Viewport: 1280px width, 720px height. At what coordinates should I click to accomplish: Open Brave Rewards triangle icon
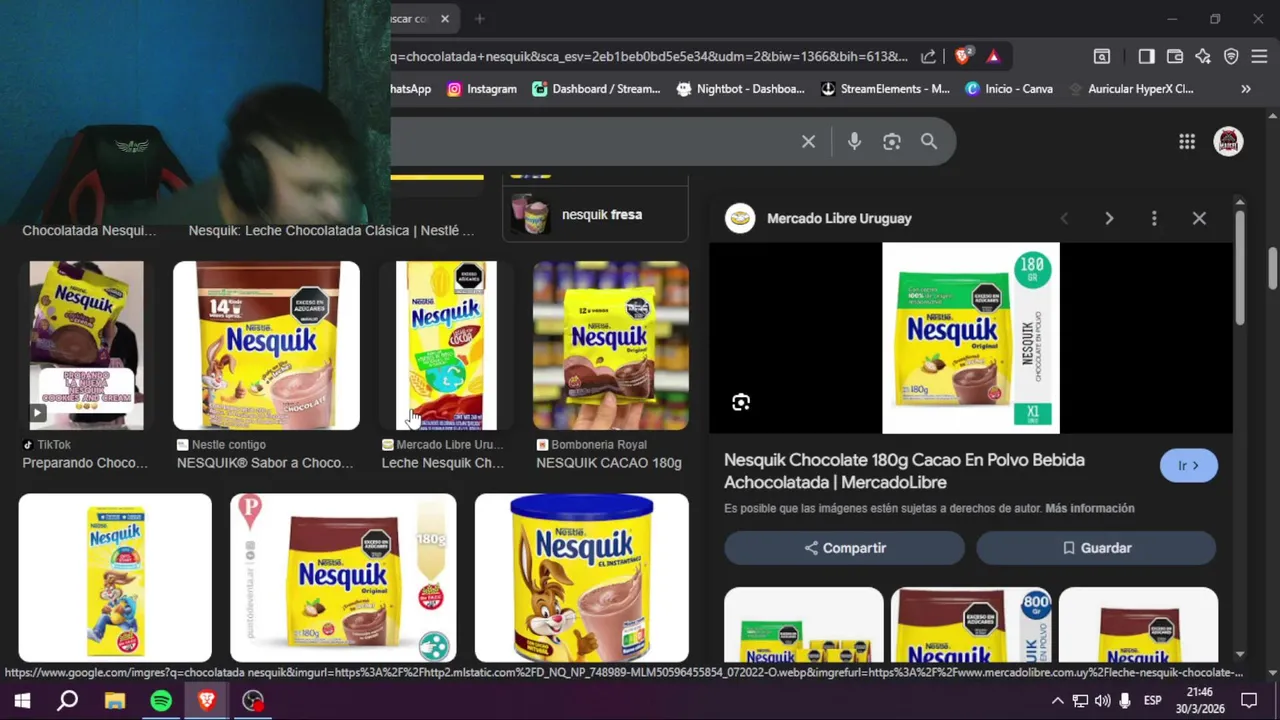tap(993, 56)
